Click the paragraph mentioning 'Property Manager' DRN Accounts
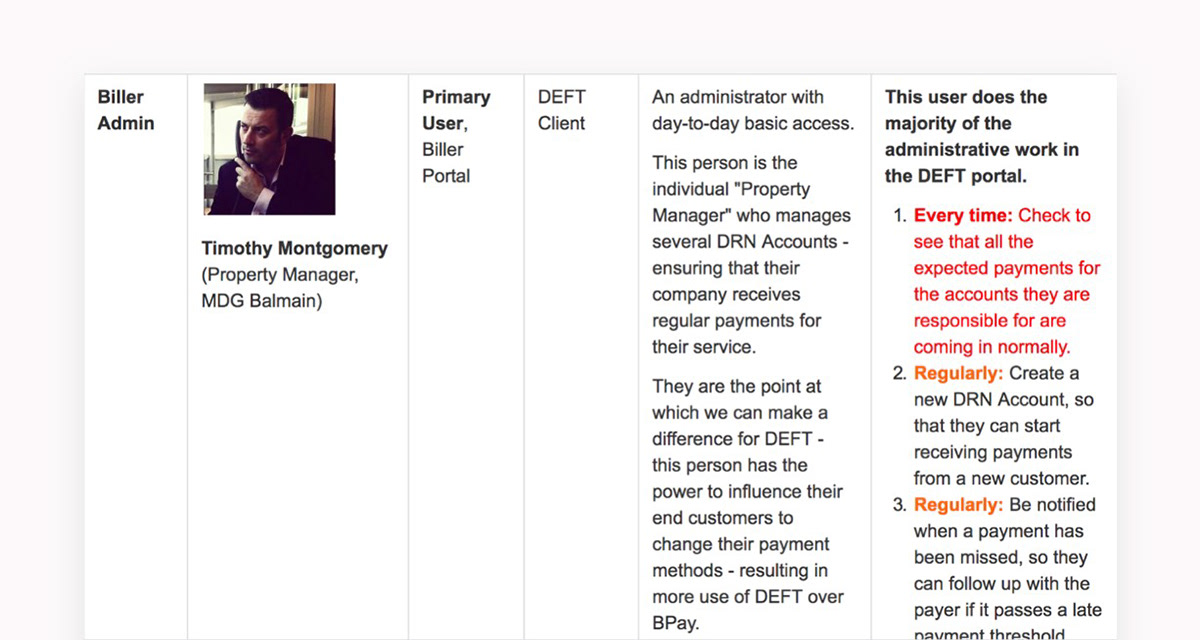 tap(751, 255)
